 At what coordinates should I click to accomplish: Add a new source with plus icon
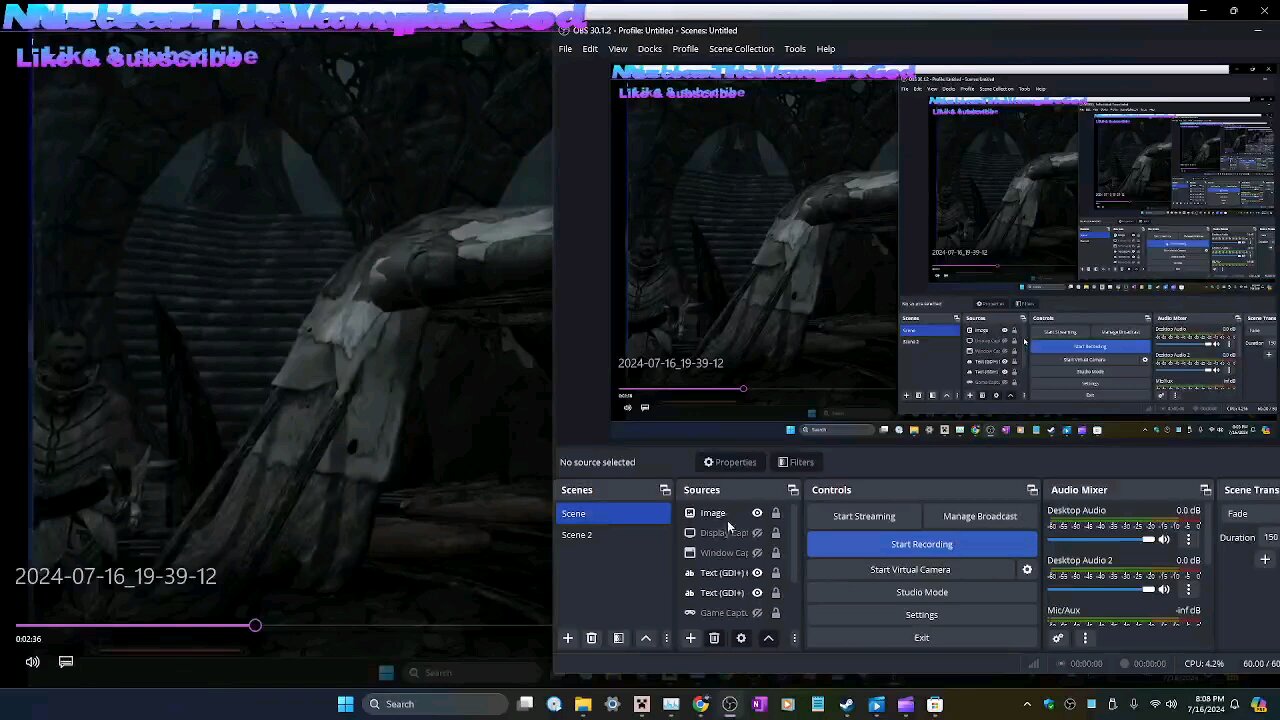(690, 638)
